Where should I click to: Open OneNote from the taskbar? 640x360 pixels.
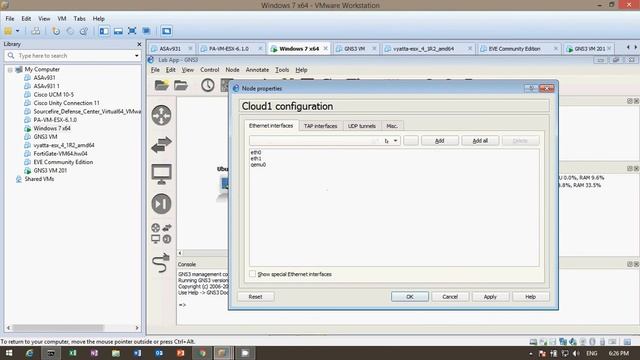pos(94,353)
